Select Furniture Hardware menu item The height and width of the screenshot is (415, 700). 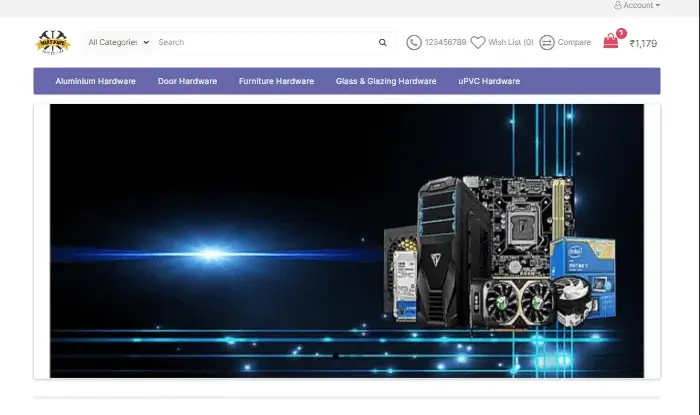[x=276, y=81]
